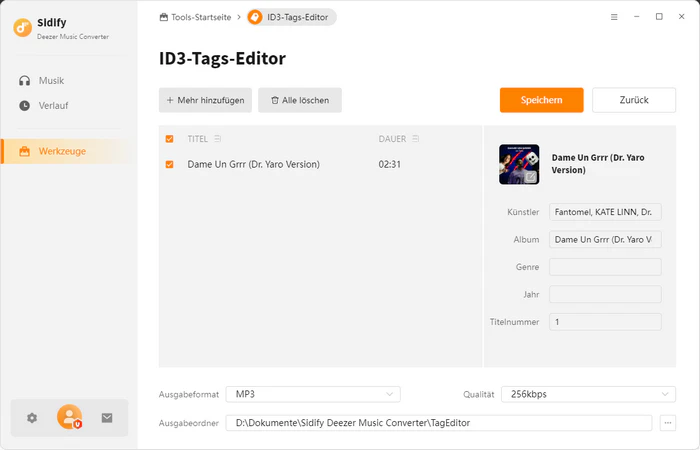Go back to Tools-Startseite breadcrumb
The image size is (700, 450).
[x=195, y=17]
